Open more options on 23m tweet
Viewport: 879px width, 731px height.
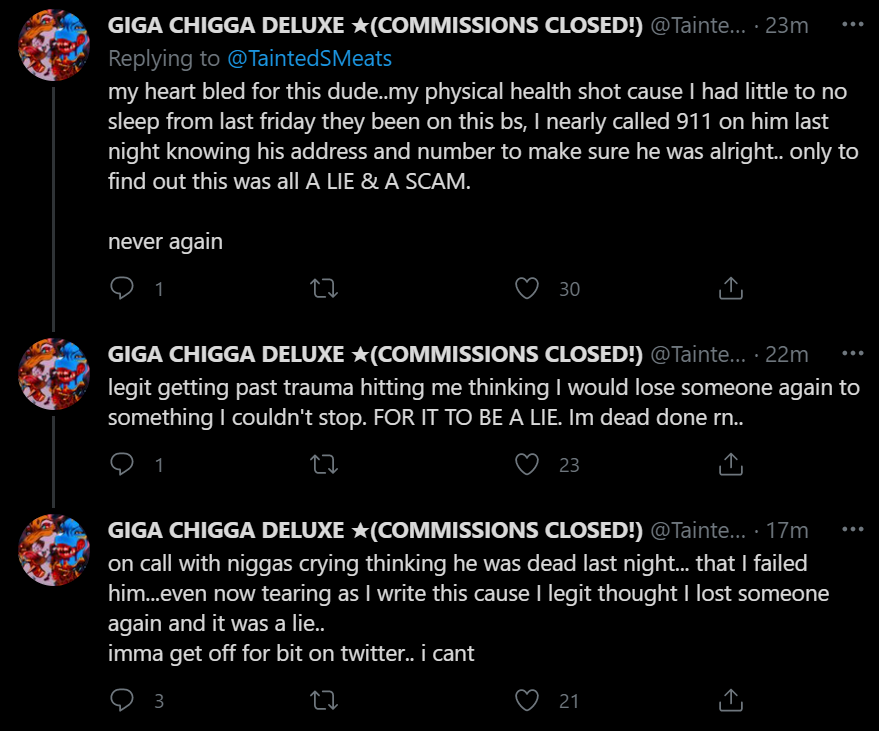pyautogui.click(x=853, y=24)
